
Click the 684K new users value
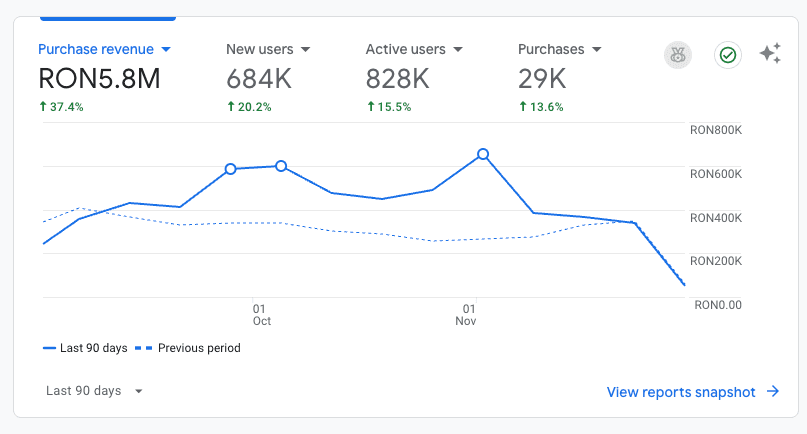259,79
